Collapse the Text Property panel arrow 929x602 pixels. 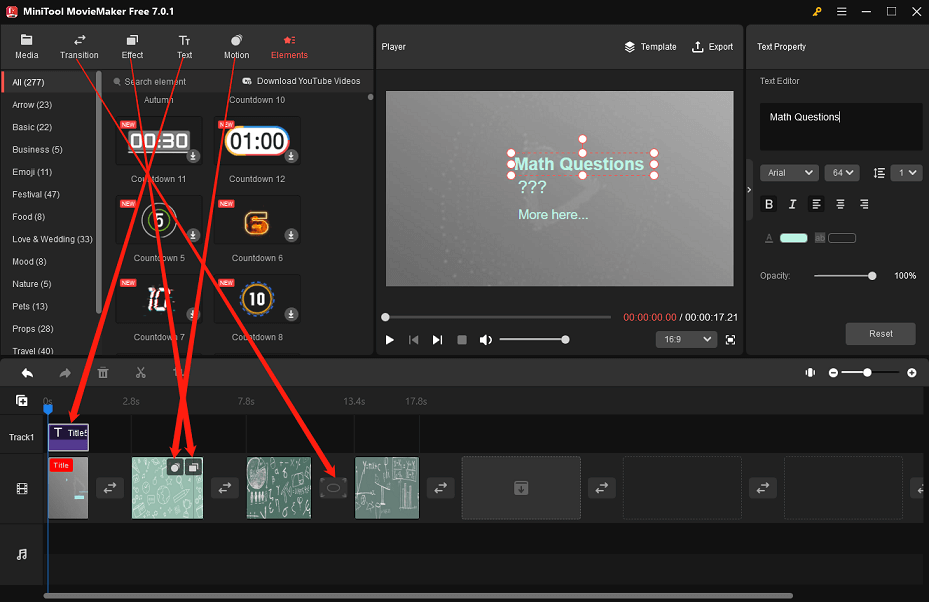pyautogui.click(x=749, y=190)
